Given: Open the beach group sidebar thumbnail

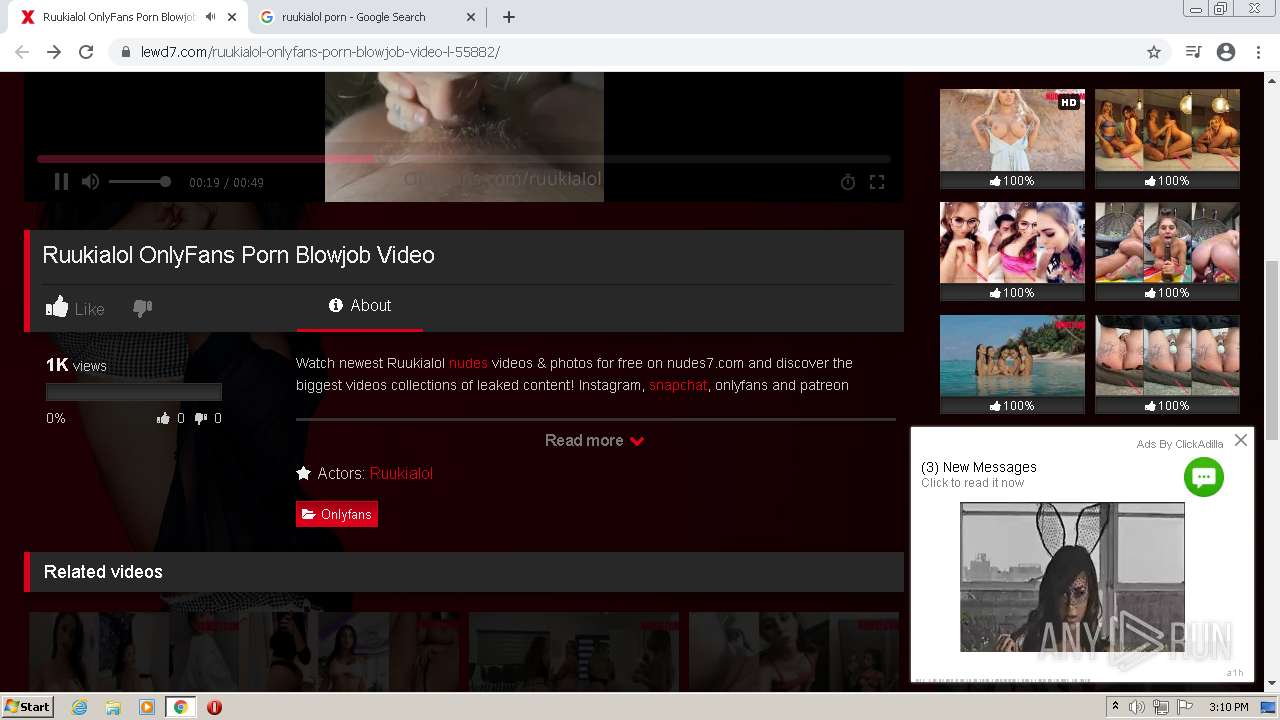Looking at the screenshot, I should 1012,356.
